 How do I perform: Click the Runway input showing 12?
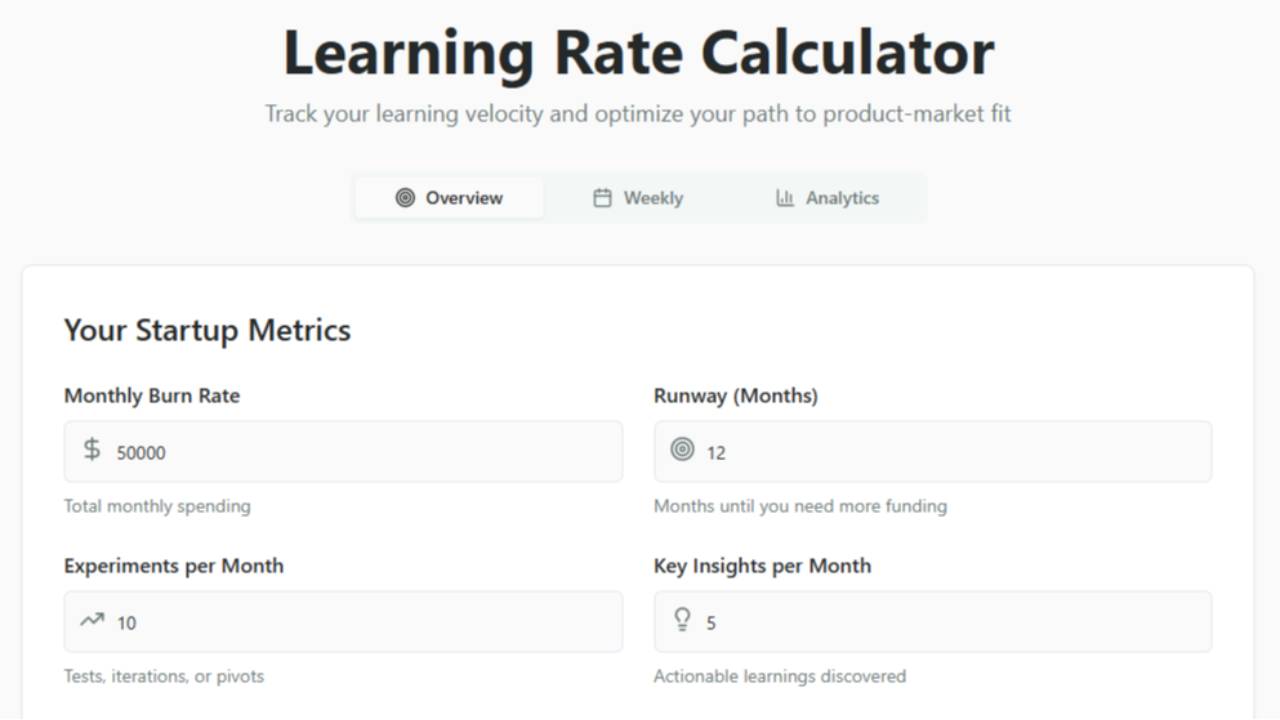click(x=950, y=452)
